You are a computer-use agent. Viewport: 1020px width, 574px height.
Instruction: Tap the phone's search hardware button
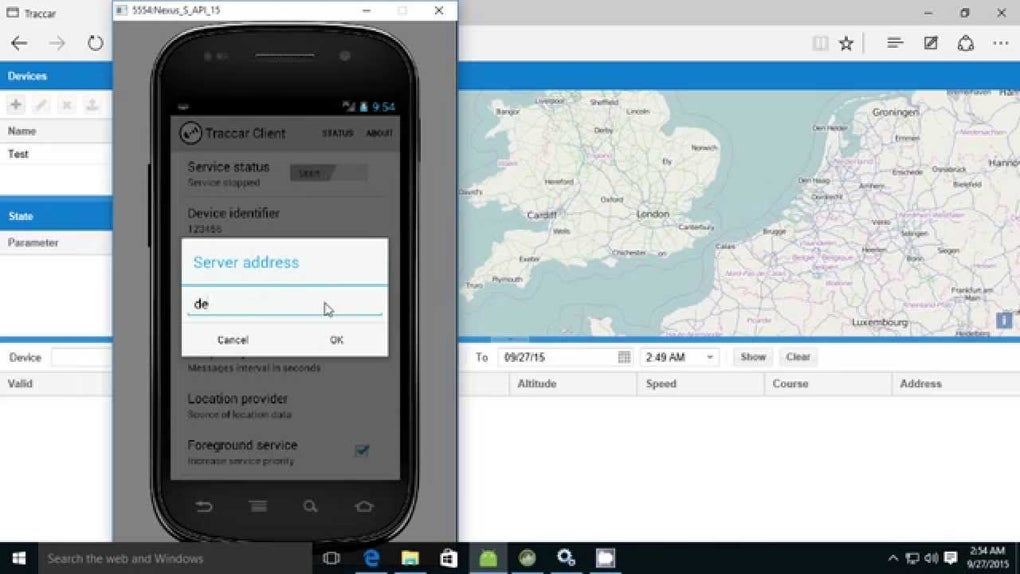[310, 506]
